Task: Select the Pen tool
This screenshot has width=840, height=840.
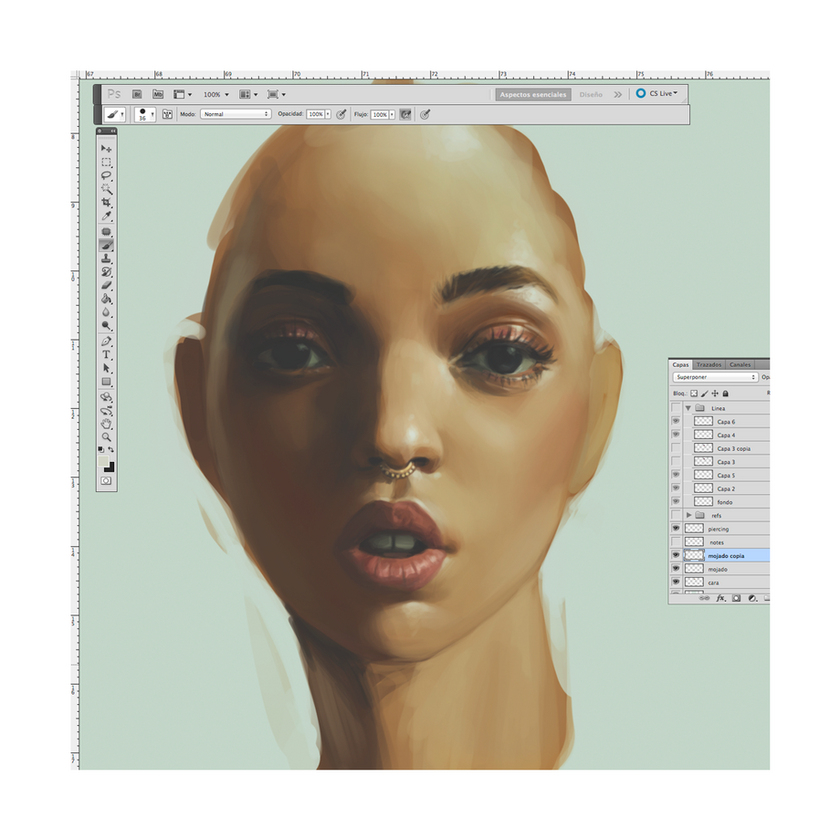Action: [106, 341]
